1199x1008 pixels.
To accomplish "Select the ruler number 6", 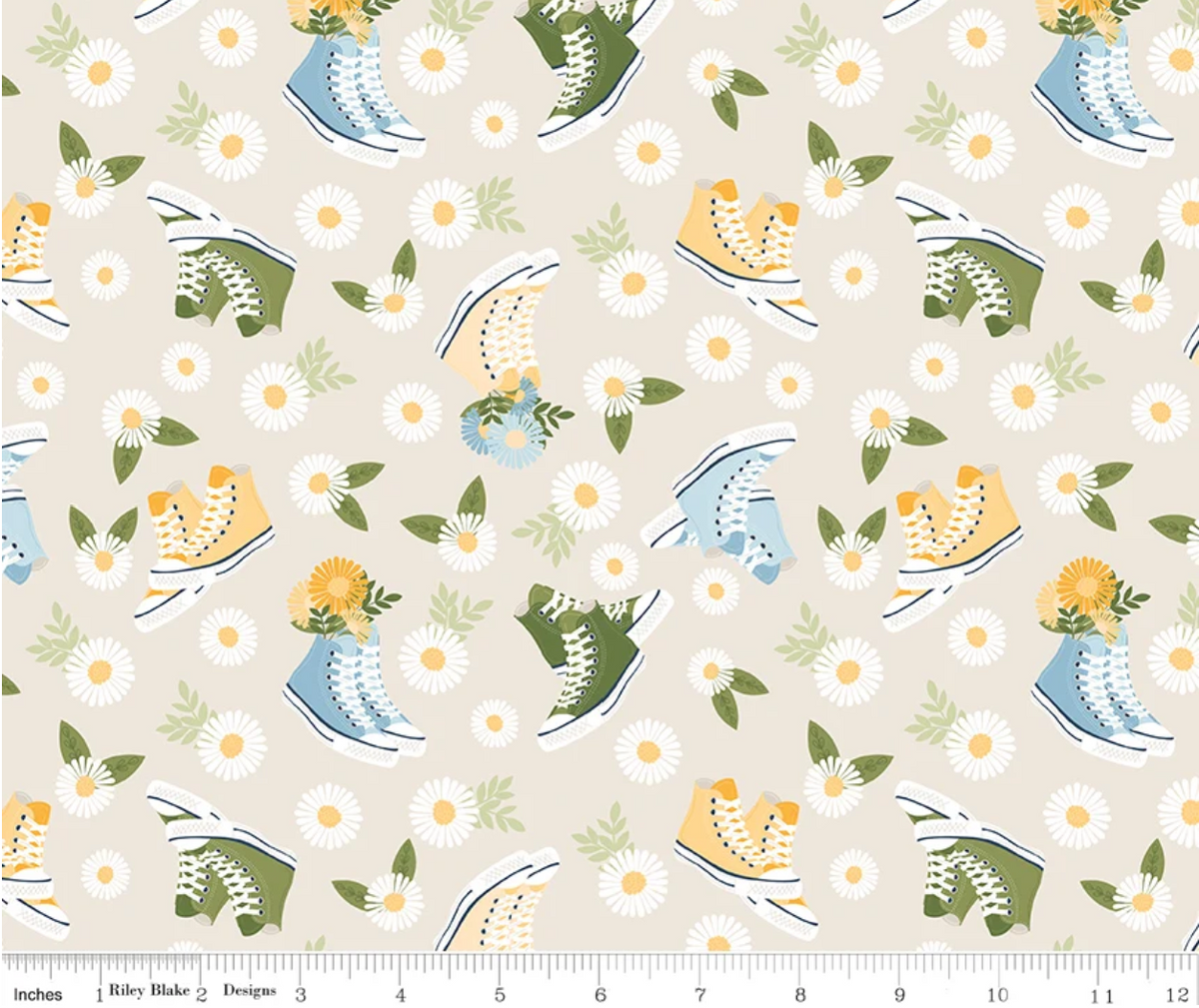I will pyautogui.click(x=600, y=996).
